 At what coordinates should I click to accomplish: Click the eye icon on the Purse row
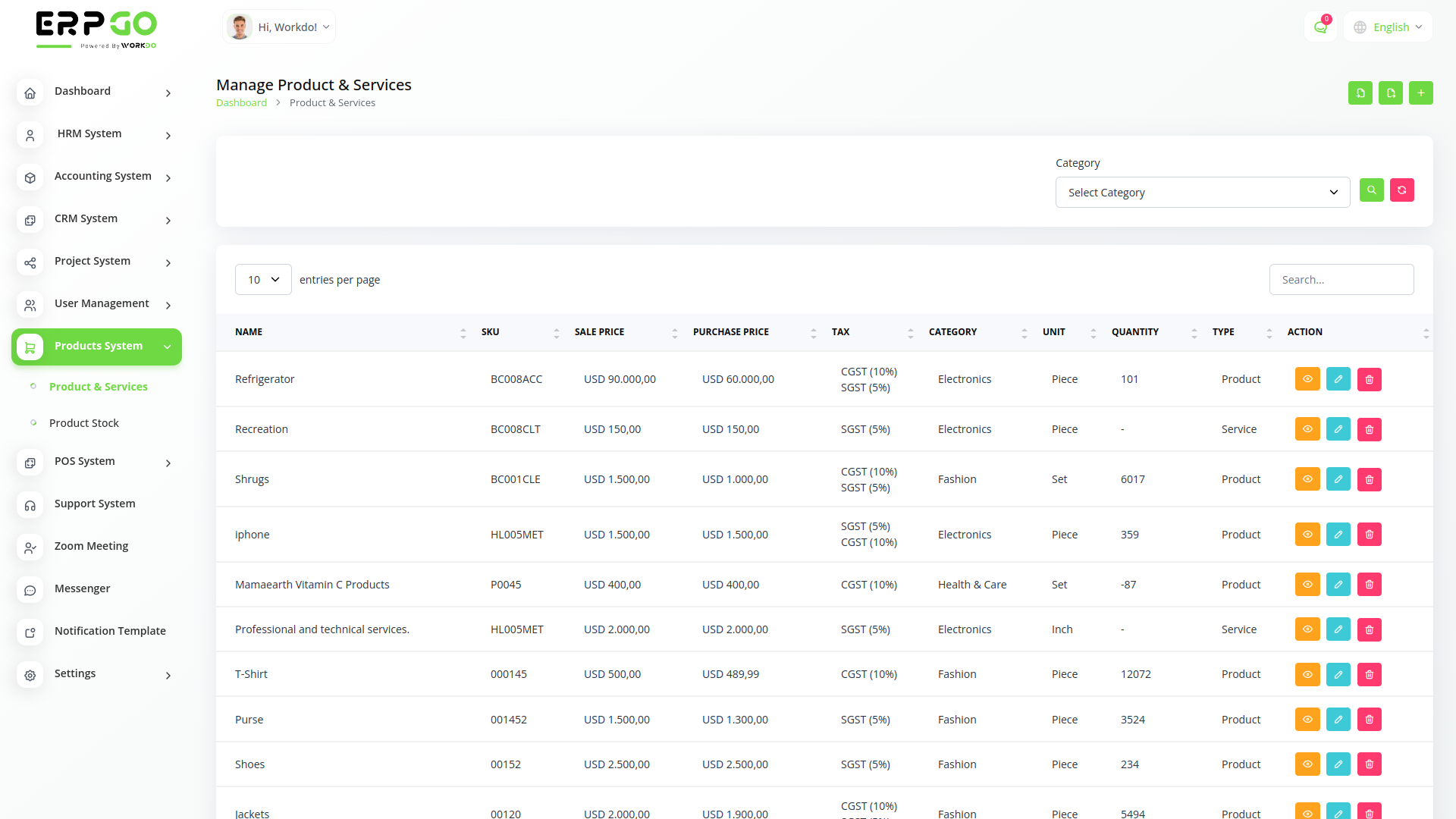click(1307, 719)
